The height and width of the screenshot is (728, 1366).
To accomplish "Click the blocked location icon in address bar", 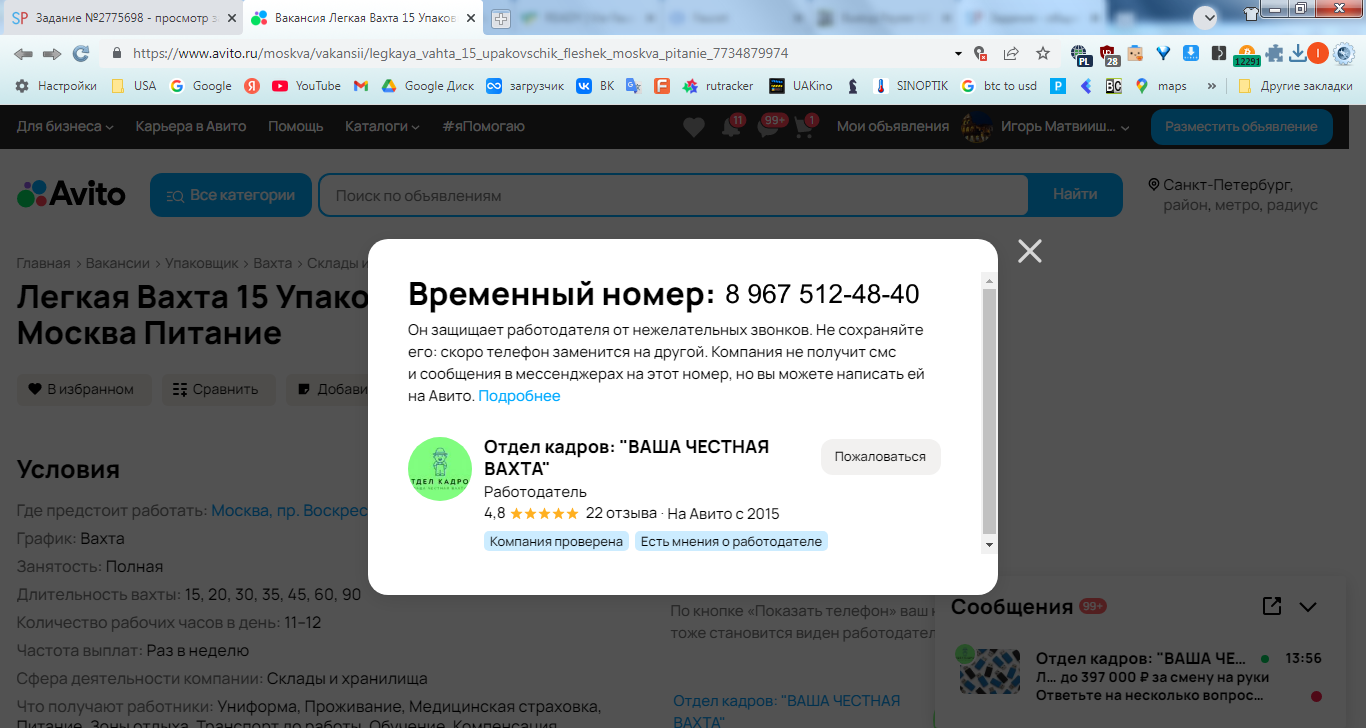I will 981,54.
